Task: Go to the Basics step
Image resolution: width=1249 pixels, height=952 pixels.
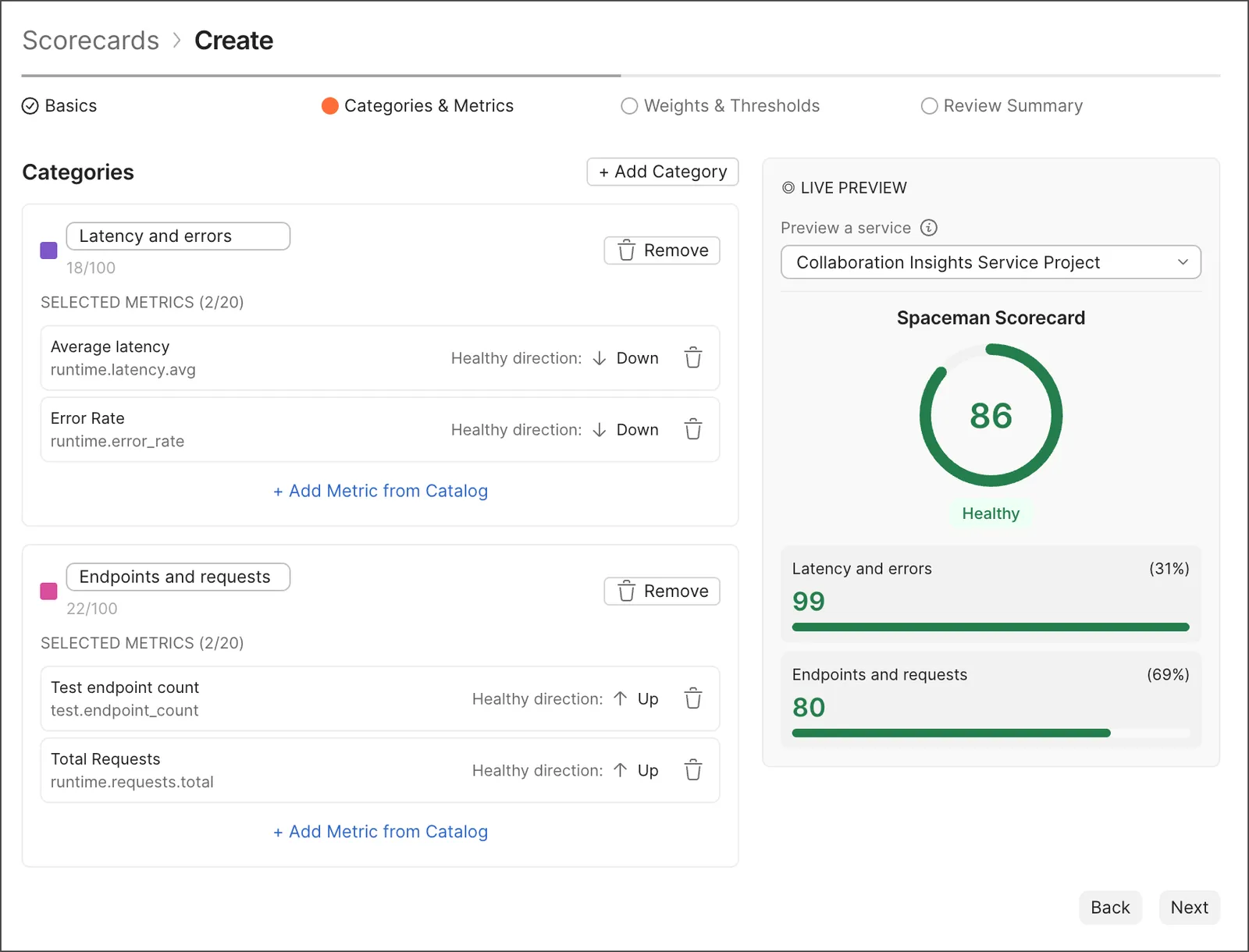Action: pos(59,106)
